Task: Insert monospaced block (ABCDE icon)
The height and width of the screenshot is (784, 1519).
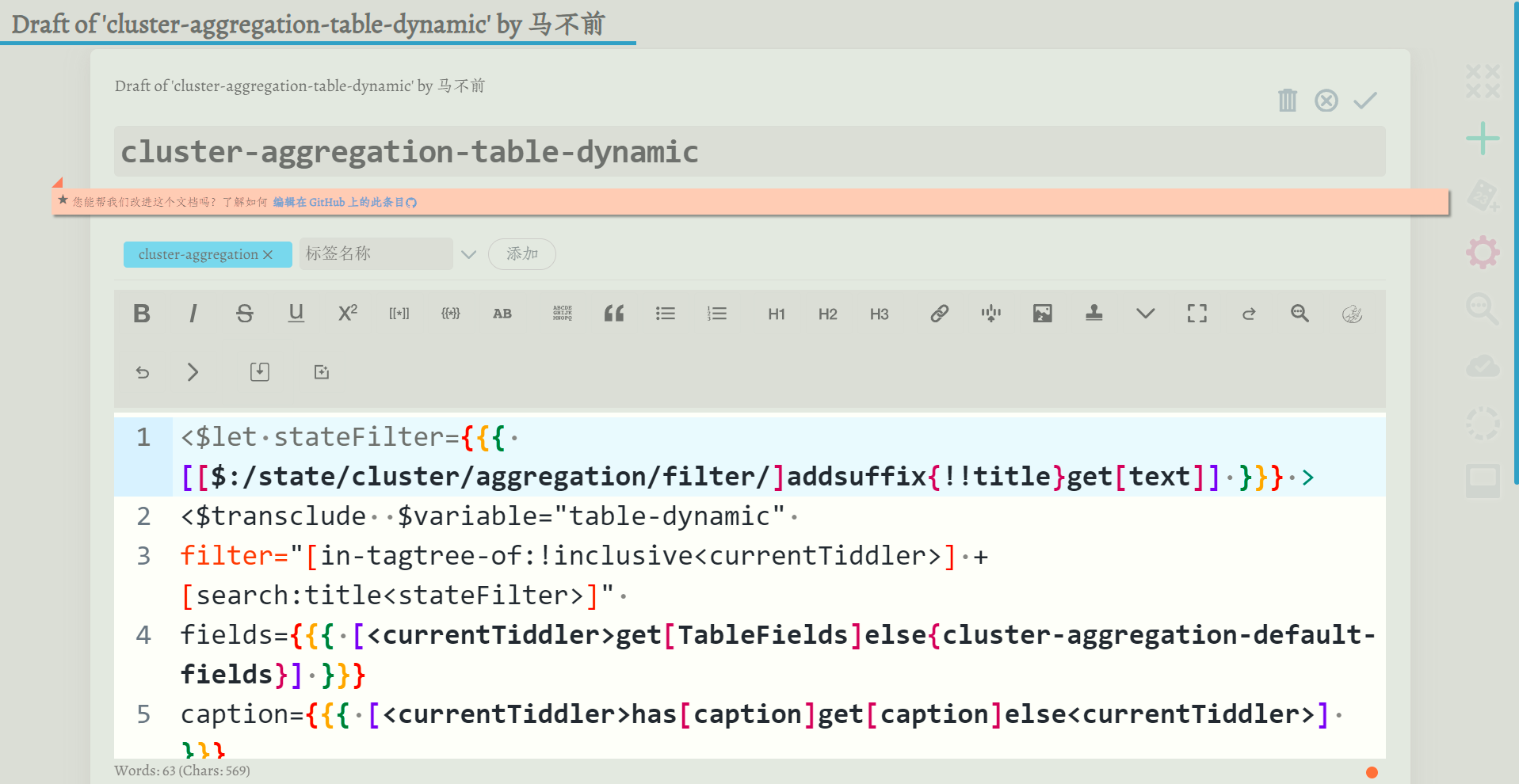Action: click(563, 314)
